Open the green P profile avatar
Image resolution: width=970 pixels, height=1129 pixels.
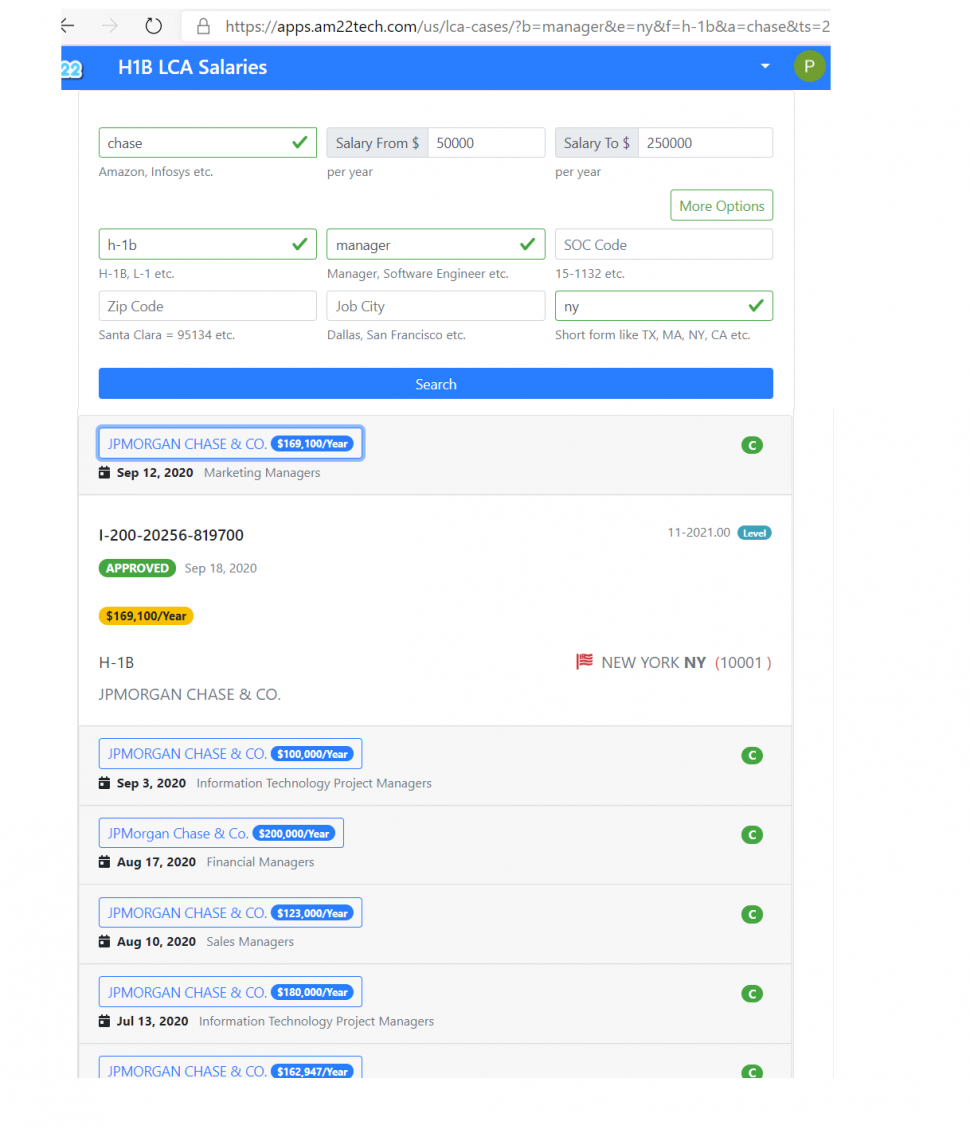(x=809, y=66)
